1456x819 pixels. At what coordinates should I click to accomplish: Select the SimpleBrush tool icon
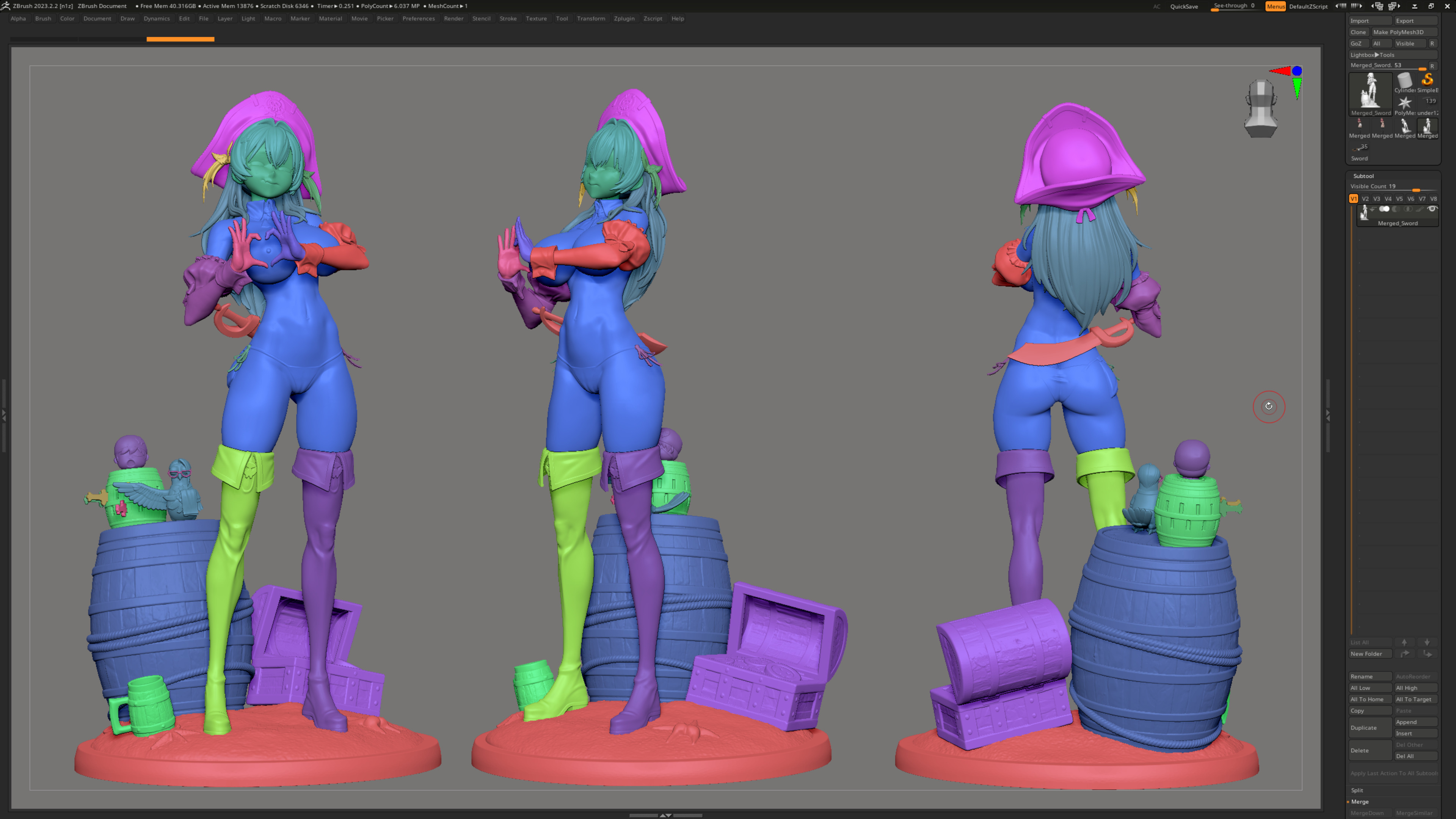pos(1427,83)
